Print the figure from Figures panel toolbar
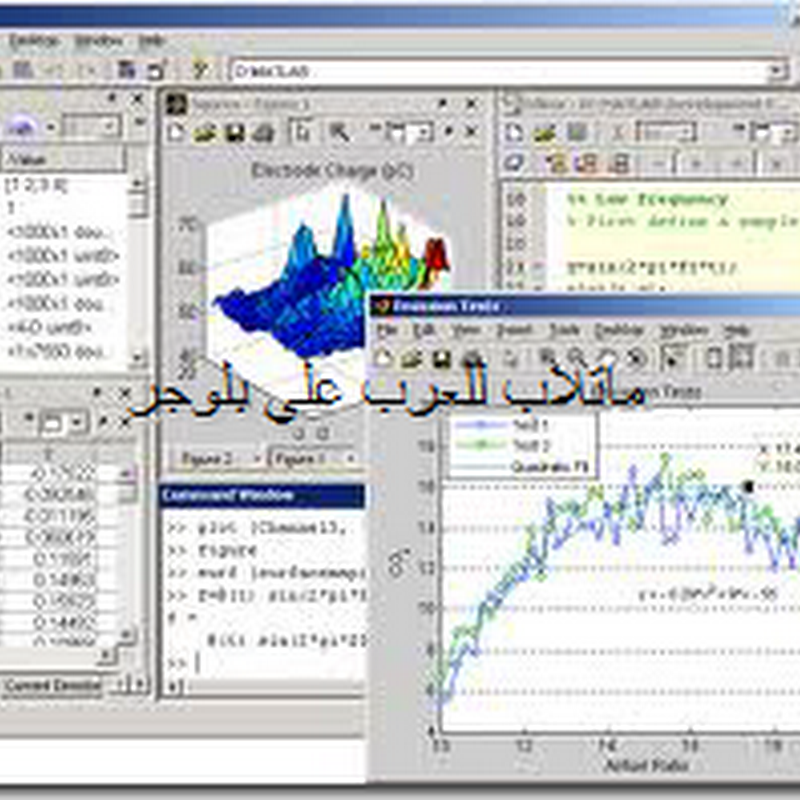Screen dimensions: 800x800 [263, 133]
